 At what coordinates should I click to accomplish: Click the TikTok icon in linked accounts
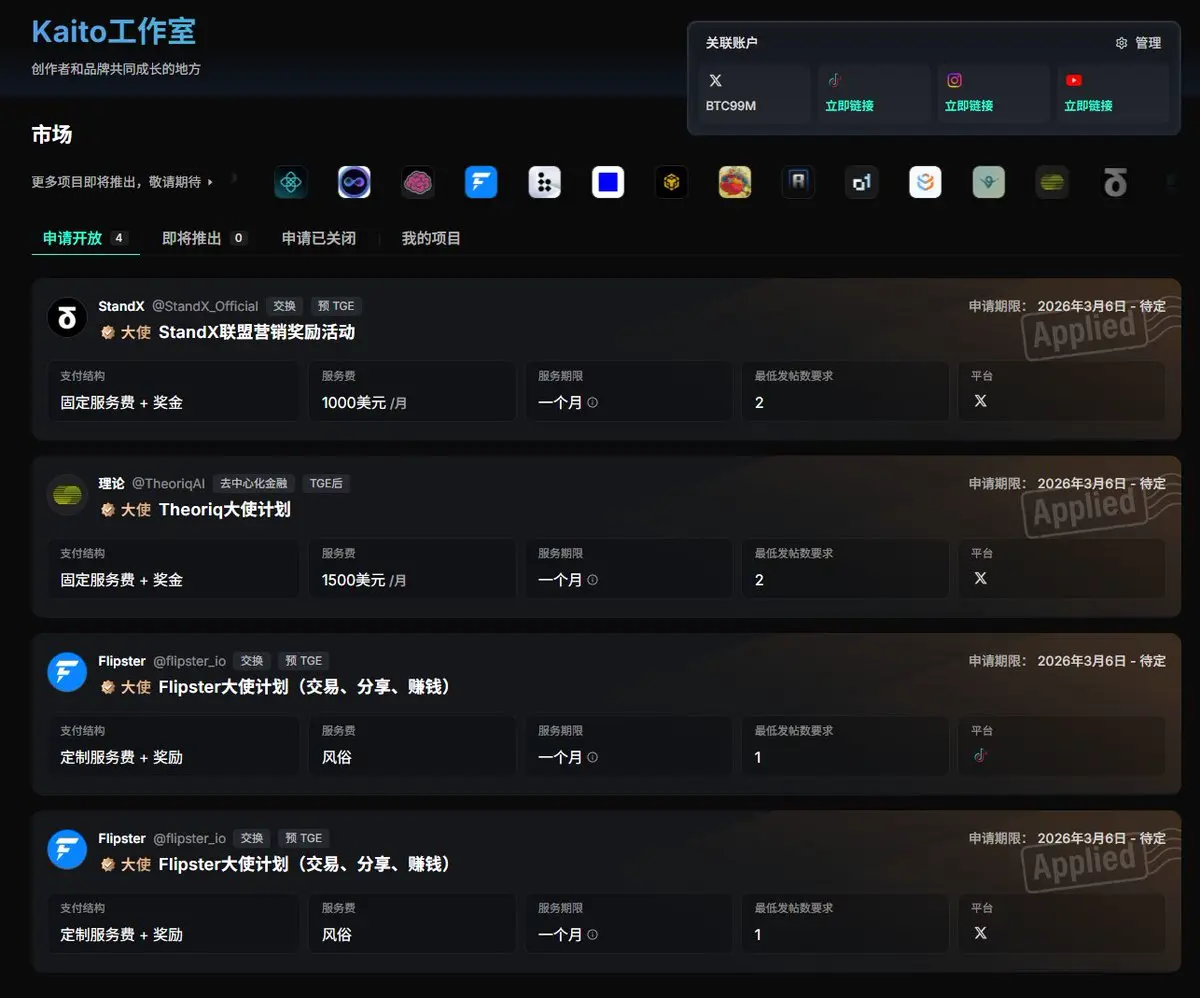pos(835,81)
